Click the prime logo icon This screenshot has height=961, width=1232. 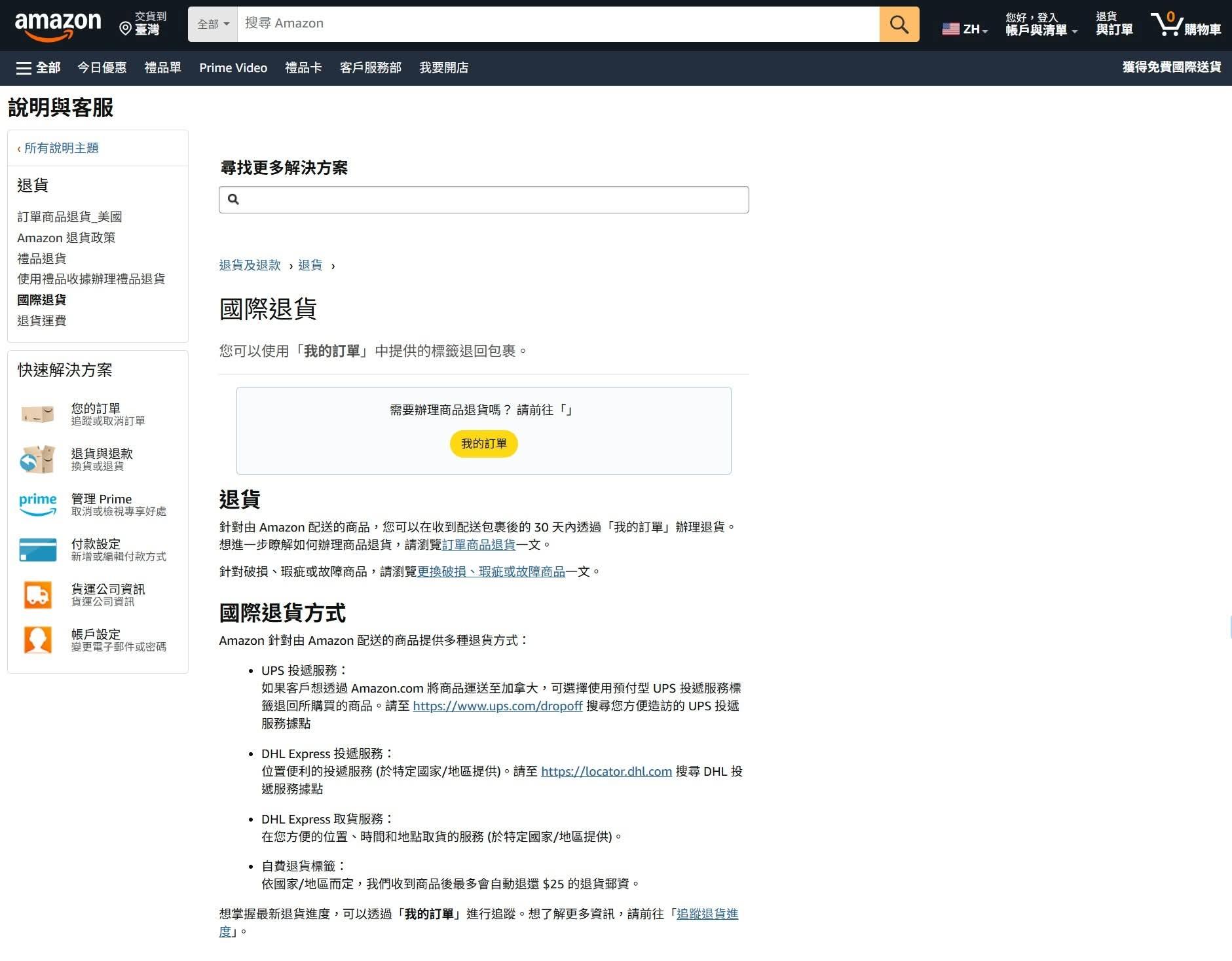(x=38, y=504)
